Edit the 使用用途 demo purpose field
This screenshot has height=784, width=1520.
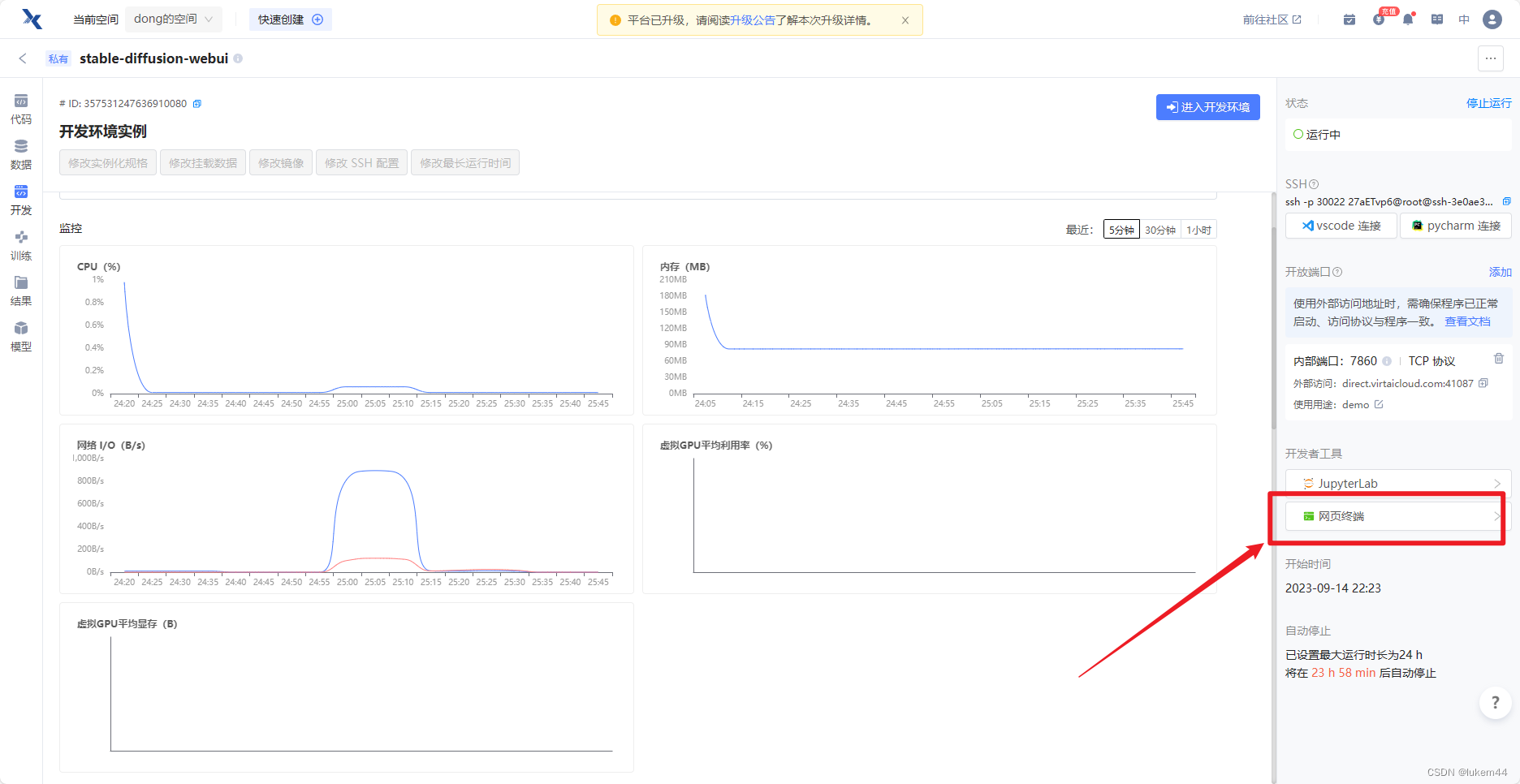(1379, 404)
